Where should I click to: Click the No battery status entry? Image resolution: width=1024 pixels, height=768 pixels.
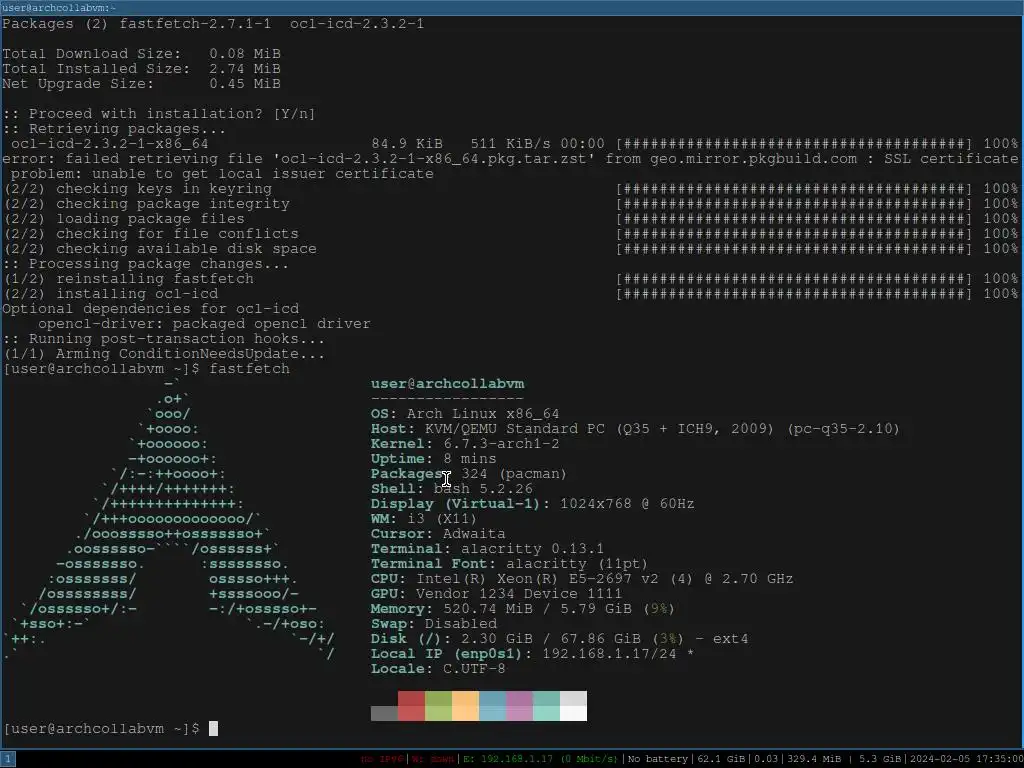(657, 759)
